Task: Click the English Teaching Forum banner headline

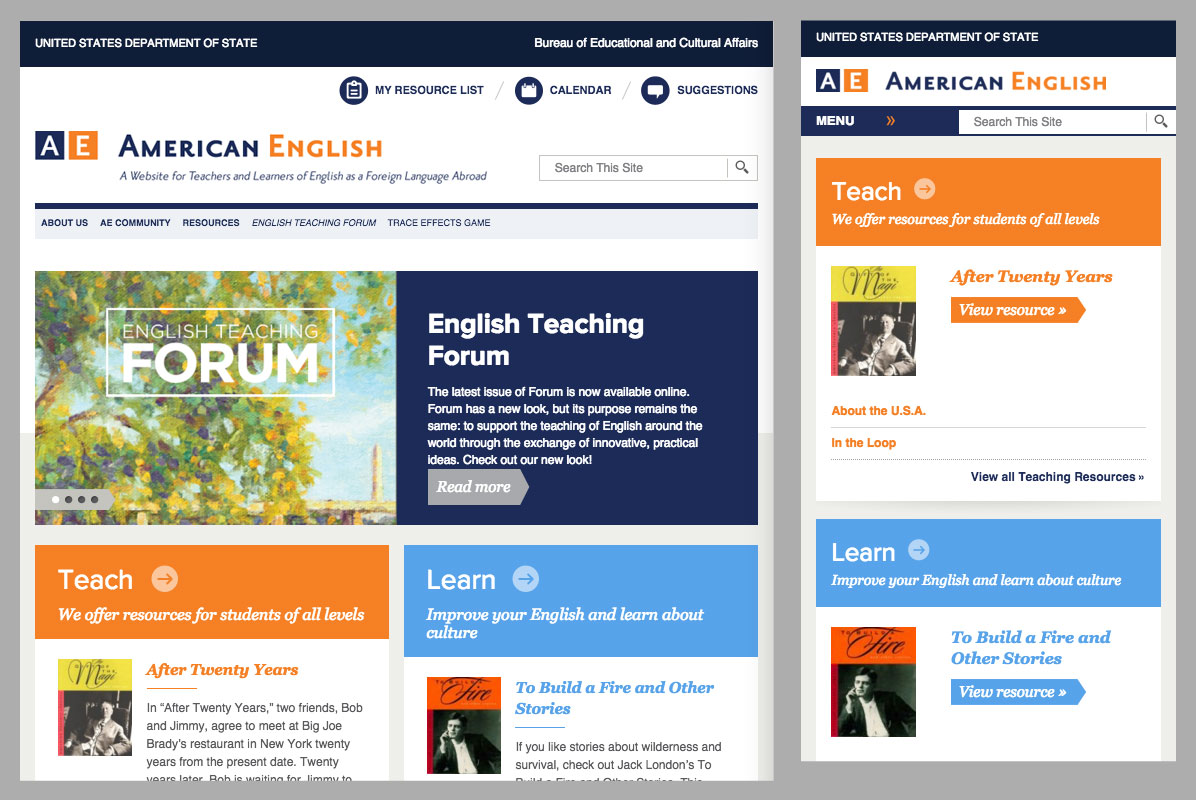Action: click(x=535, y=339)
